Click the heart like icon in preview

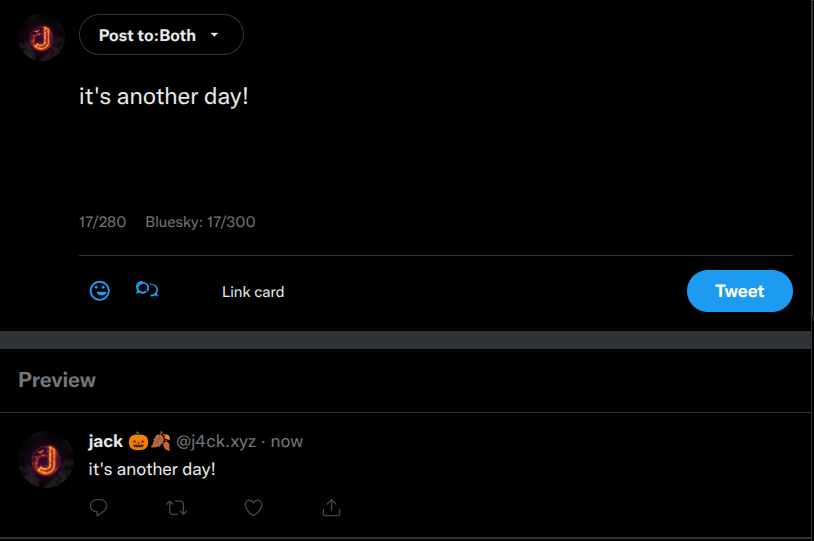pos(254,508)
